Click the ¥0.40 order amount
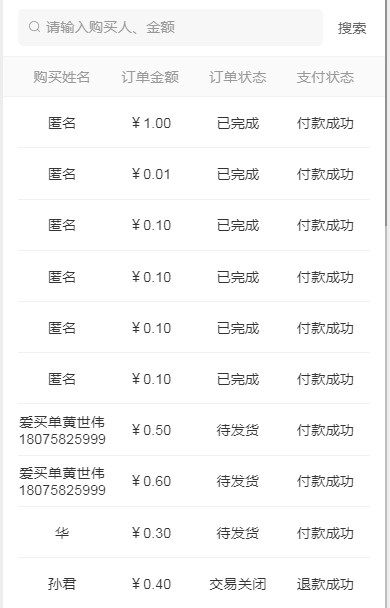This screenshot has height=608, width=390. point(151,584)
